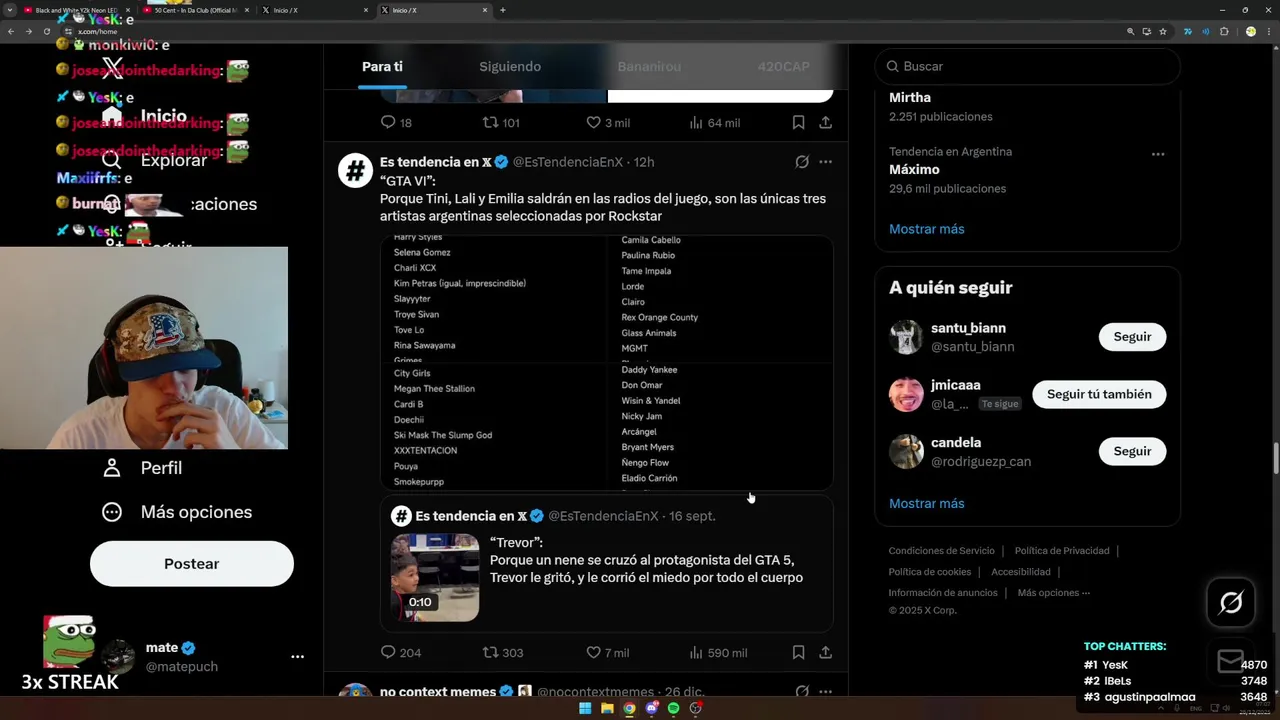Click Mostrar más under trends
1280x720 pixels.
[927, 229]
